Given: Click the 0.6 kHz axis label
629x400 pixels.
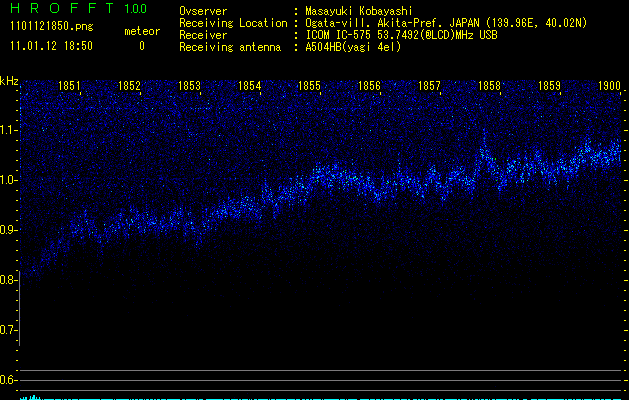Looking at the screenshot, I should 8,380.
